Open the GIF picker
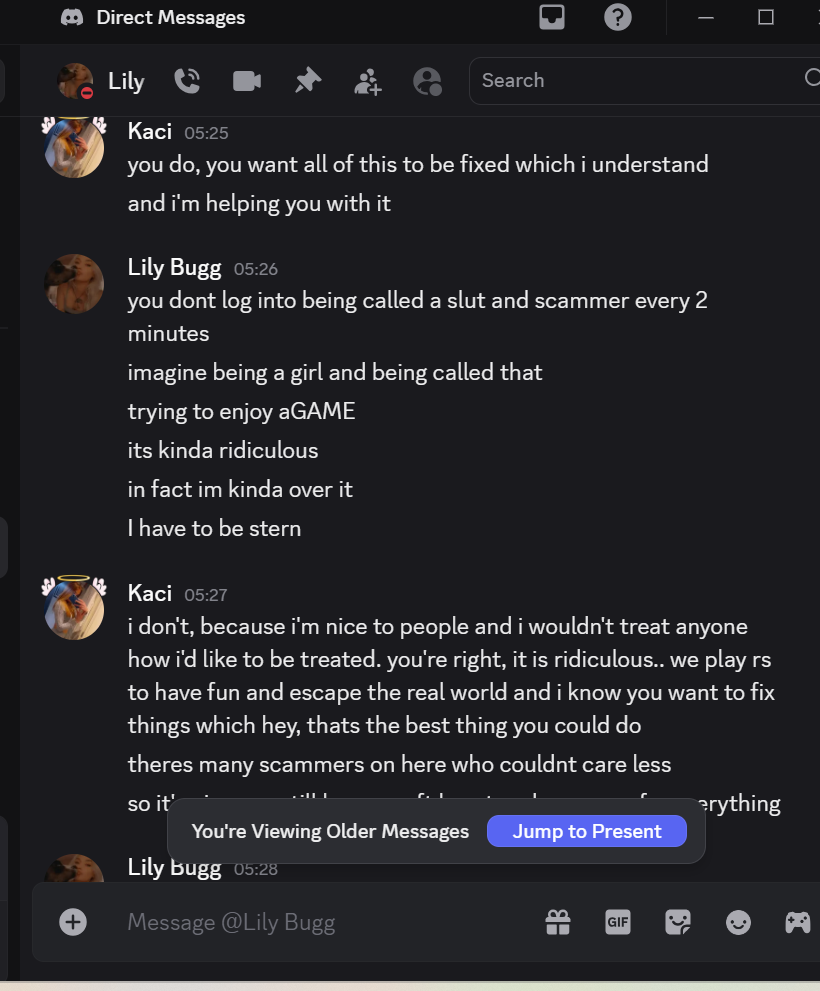Image resolution: width=820 pixels, height=991 pixels. [618, 922]
